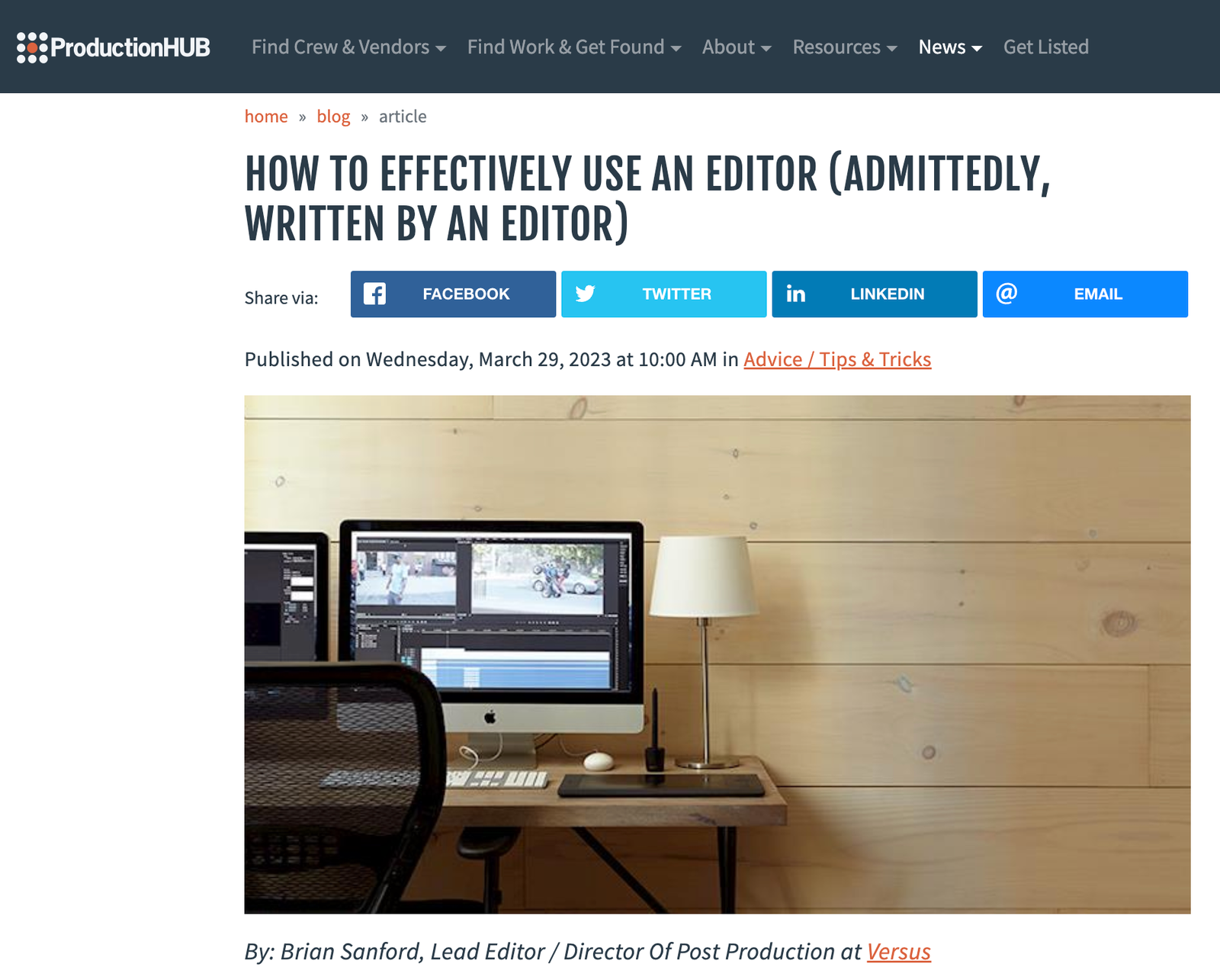
Task: Click the editing workstation article image
Action: point(717,654)
